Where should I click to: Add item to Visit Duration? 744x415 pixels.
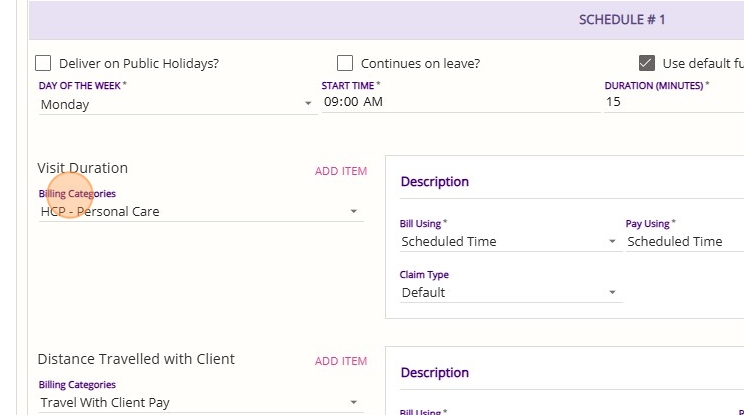click(x=341, y=171)
